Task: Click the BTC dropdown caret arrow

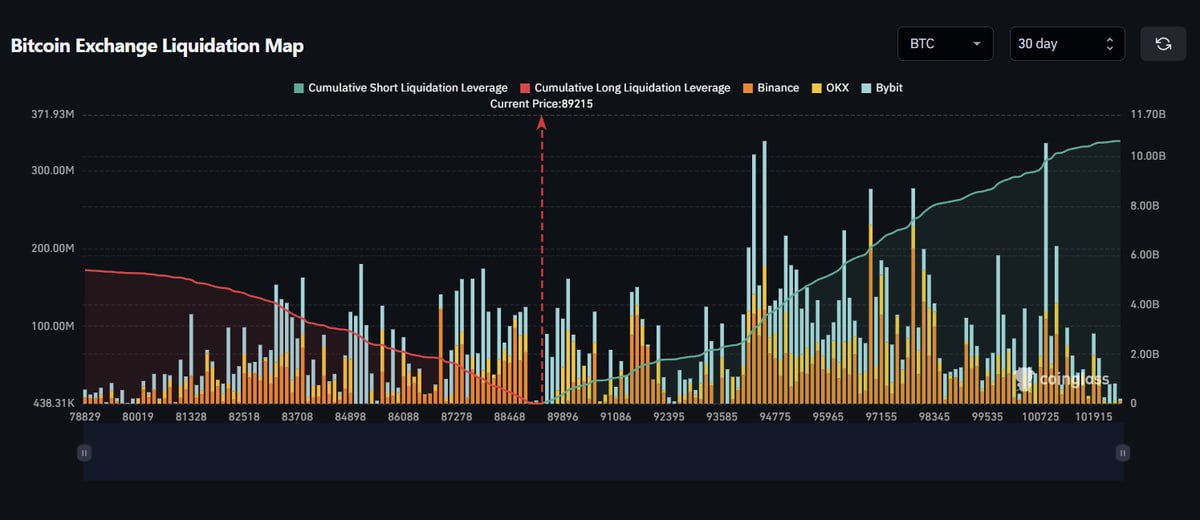Action: click(976, 44)
